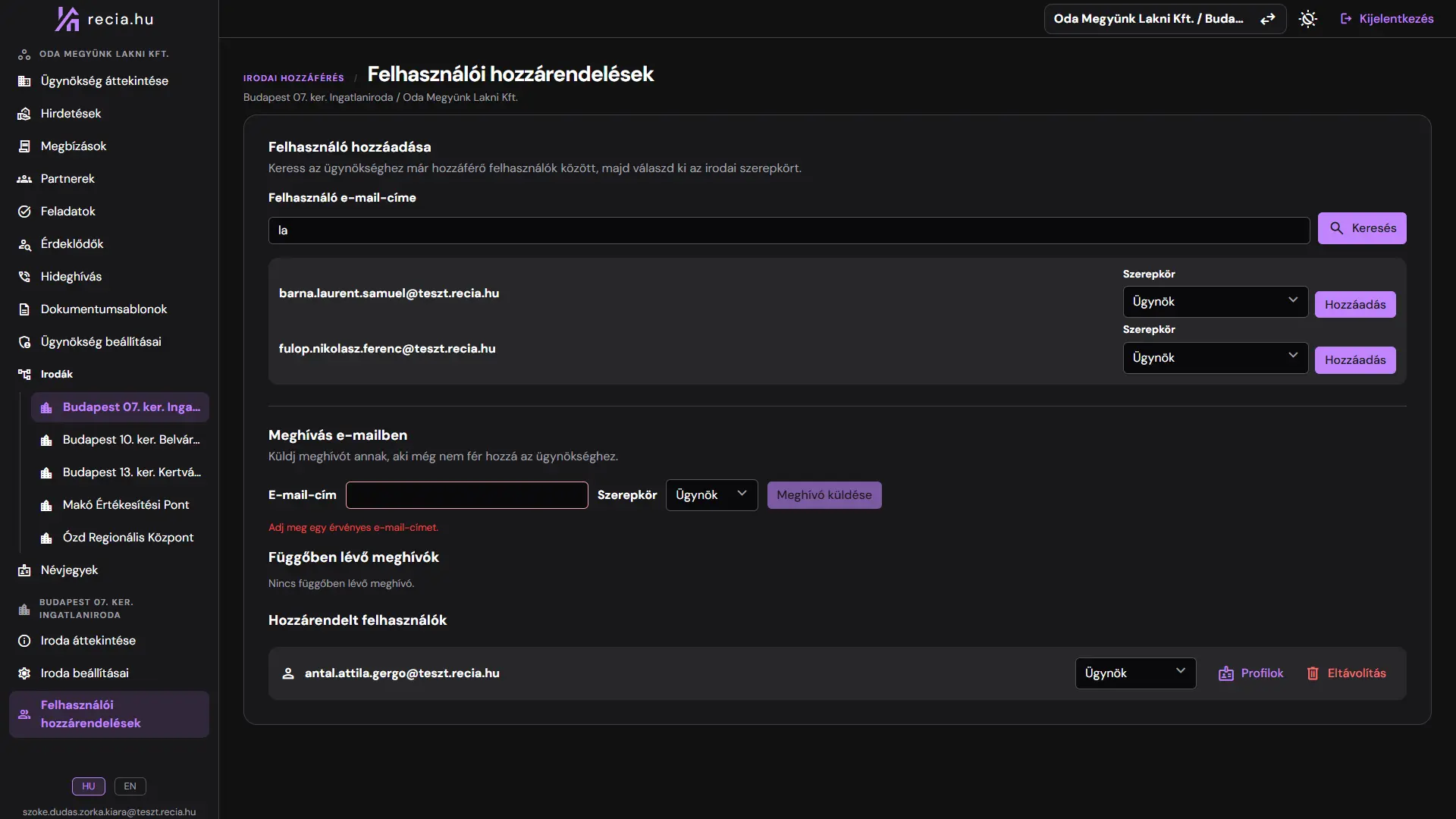The height and width of the screenshot is (819, 1456).
Task: Click the Keresés search button
Action: point(1362,228)
